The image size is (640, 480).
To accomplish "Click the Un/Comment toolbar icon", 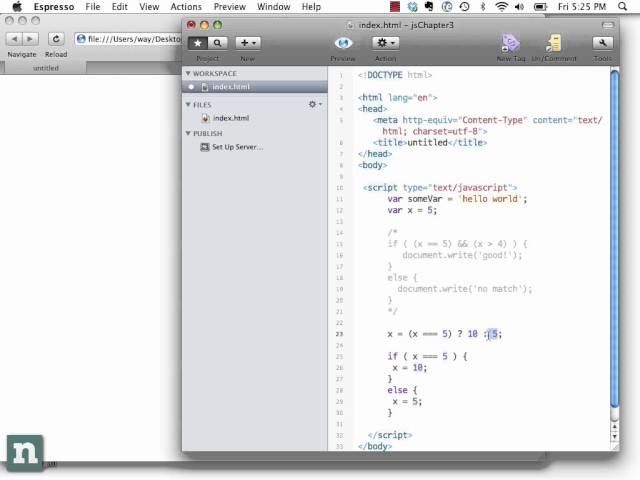I will pos(553,43).
